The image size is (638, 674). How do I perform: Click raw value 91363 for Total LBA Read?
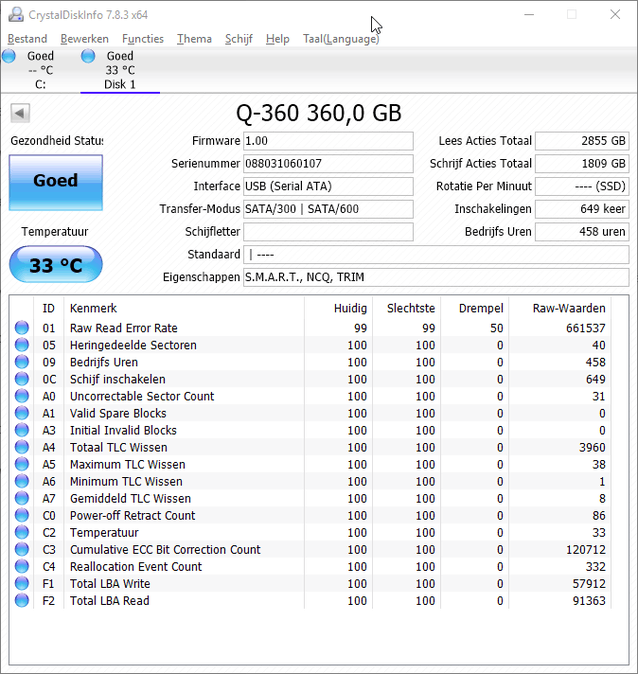589,600
